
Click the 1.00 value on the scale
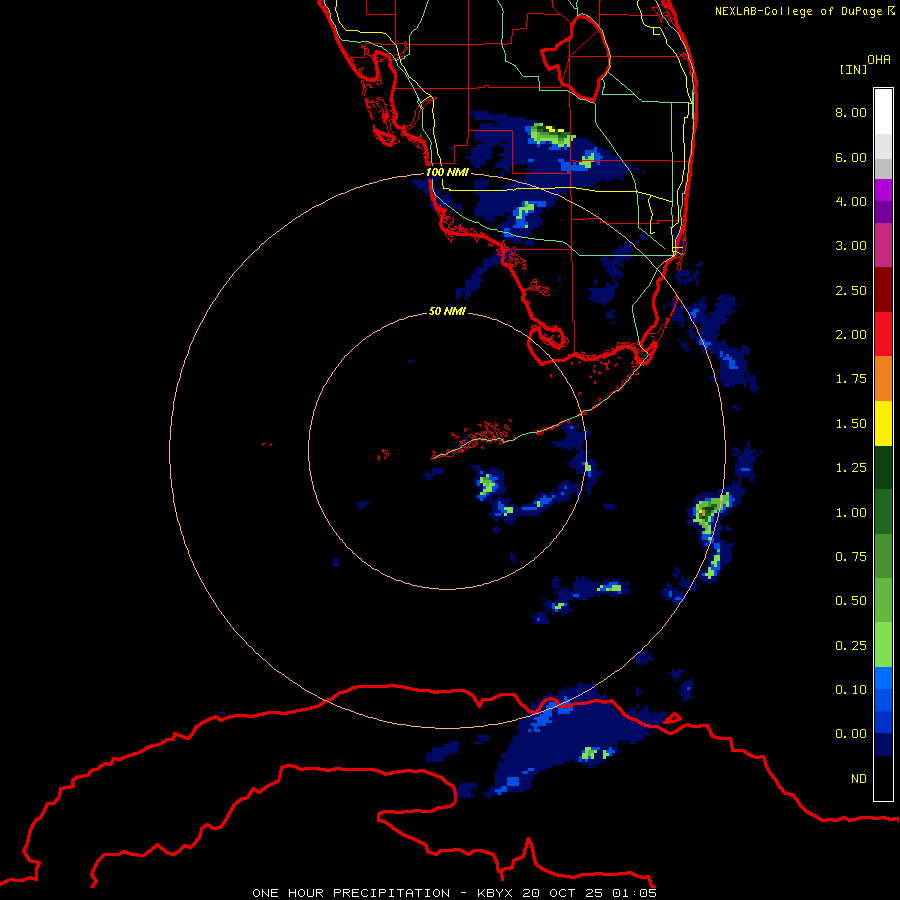(851, 513)
